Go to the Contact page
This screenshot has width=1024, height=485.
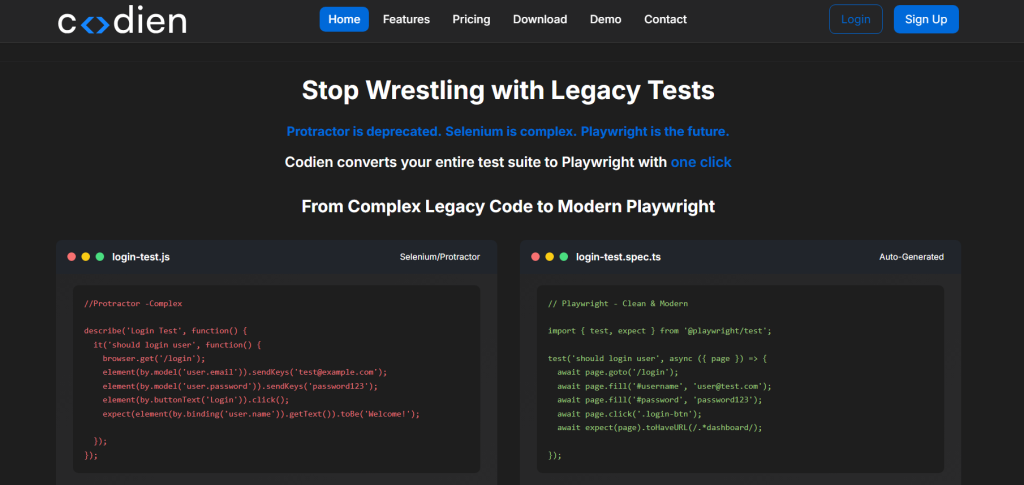pyautogui.click(x=665, y=19)
